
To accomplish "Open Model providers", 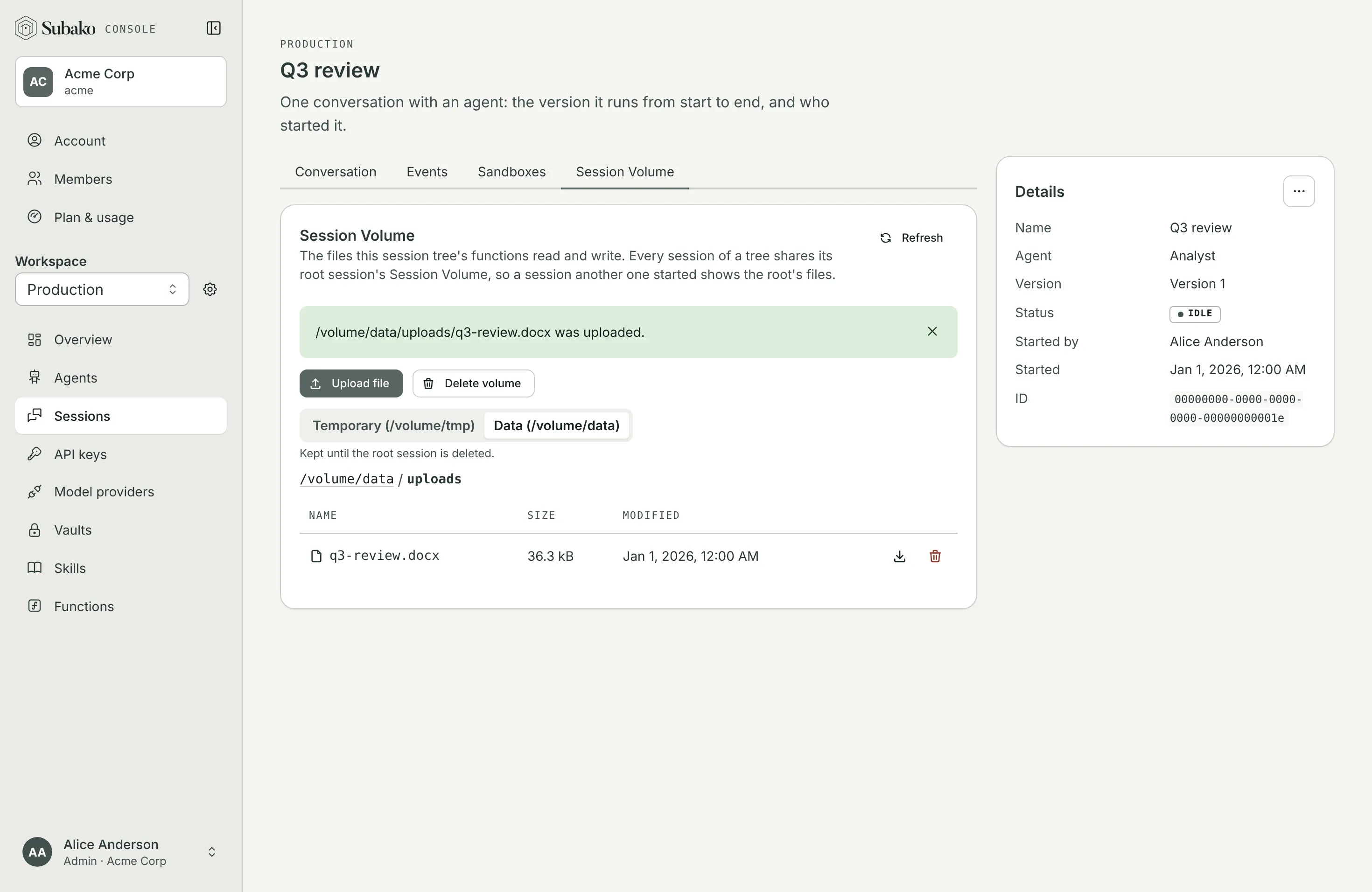I will 120,492.
